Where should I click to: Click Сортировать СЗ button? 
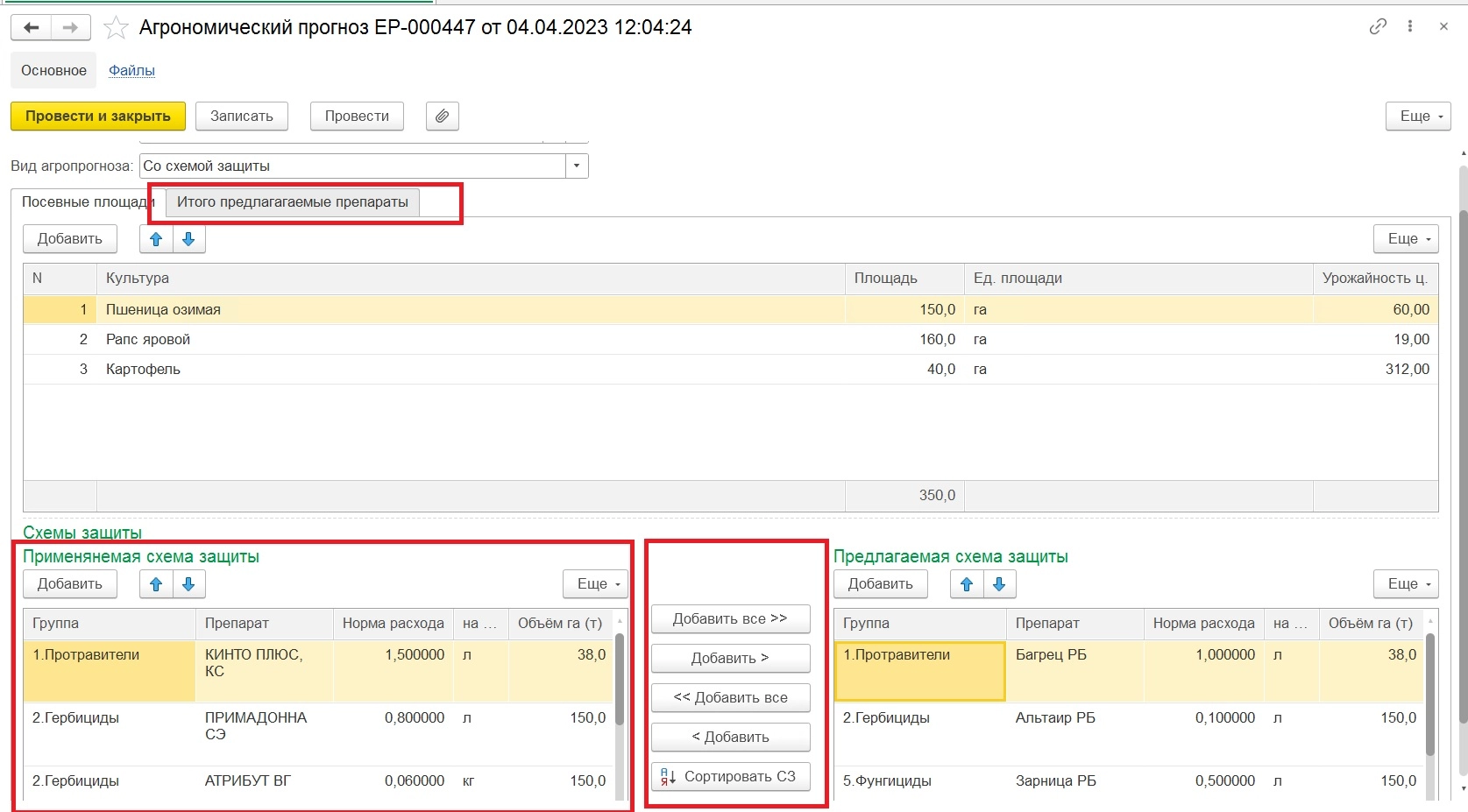click(730, 777)
